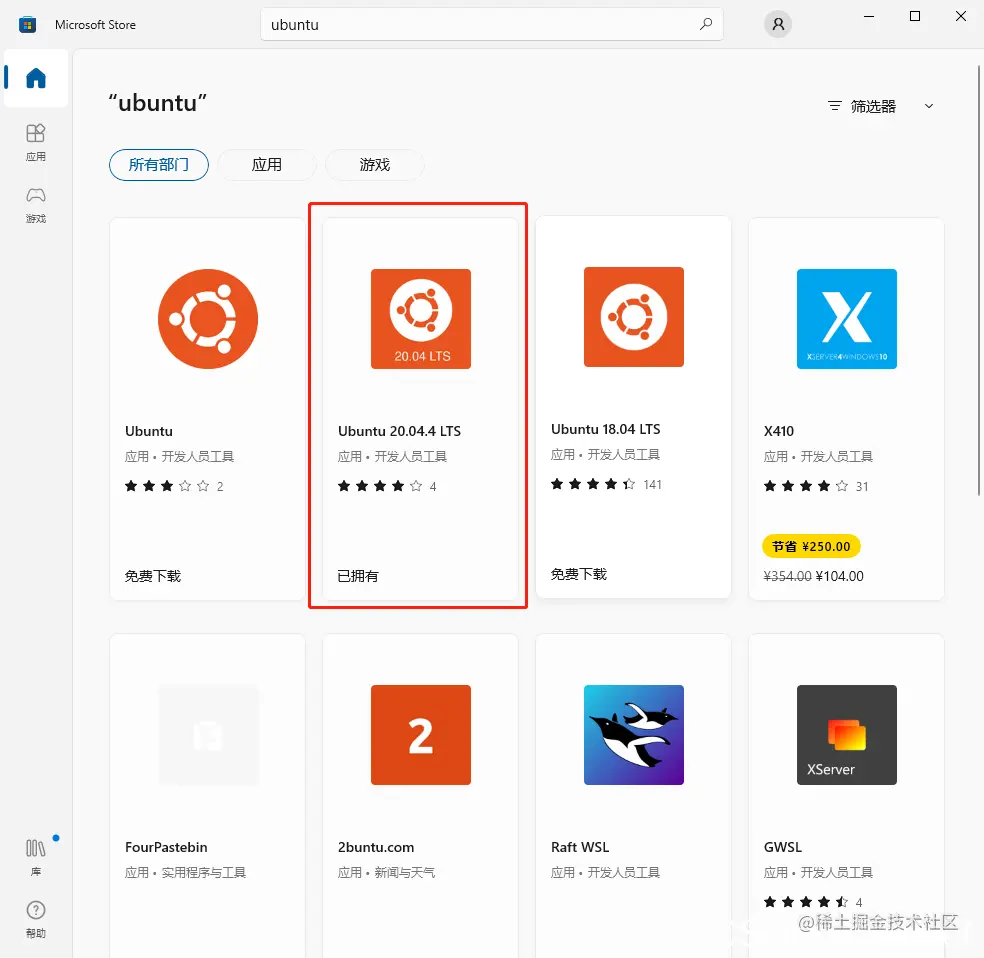This screenshot has height=958, width=984.
Task: Select the 游戏 filter tab
Action: coord(375,165)
